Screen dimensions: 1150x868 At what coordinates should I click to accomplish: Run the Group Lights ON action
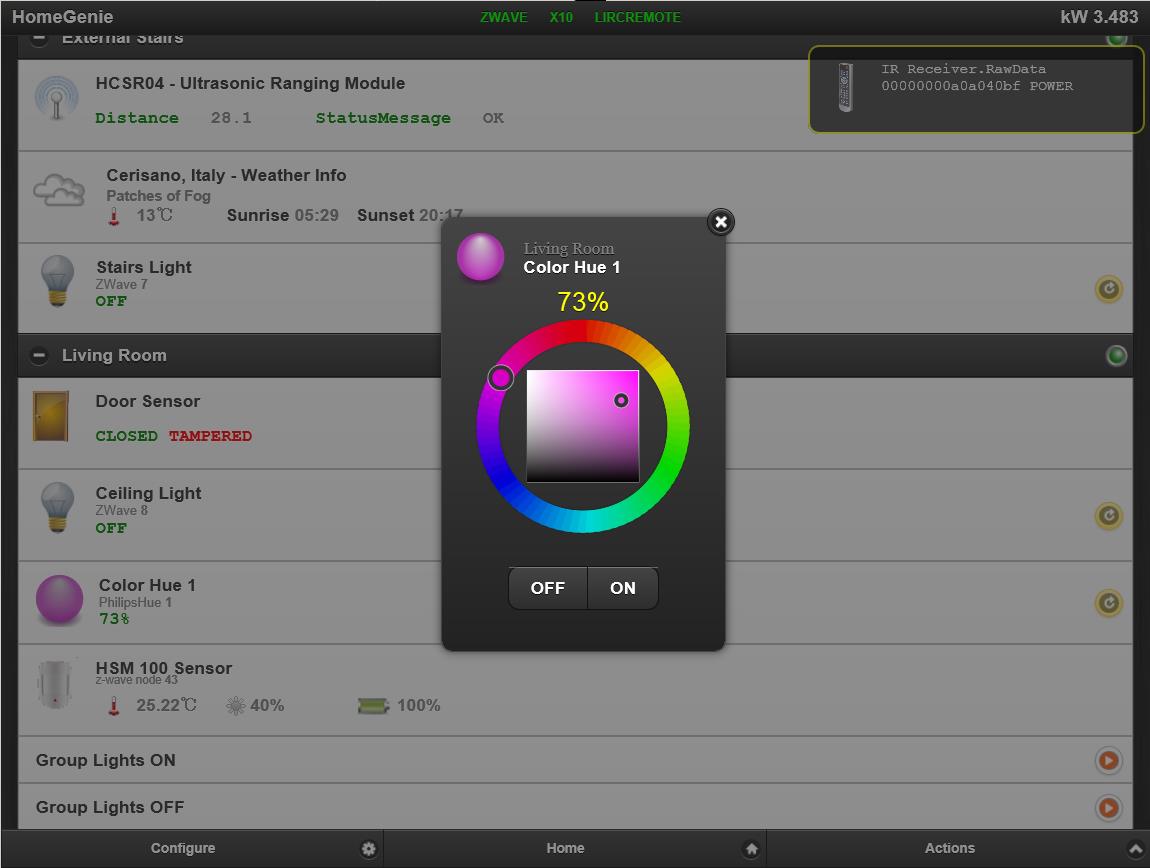coord(1108,761)
